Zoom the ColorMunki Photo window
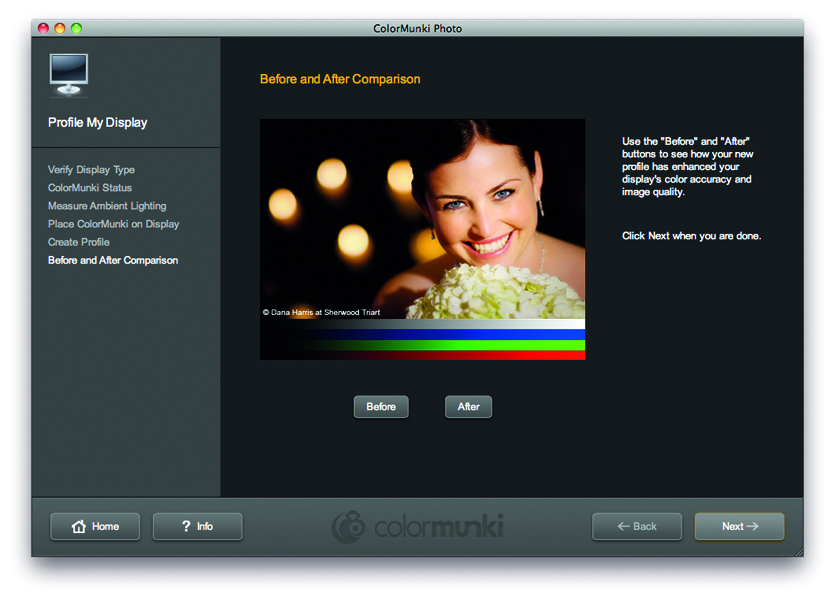This screenshot has height=600, width=835. tap(77, 28)
